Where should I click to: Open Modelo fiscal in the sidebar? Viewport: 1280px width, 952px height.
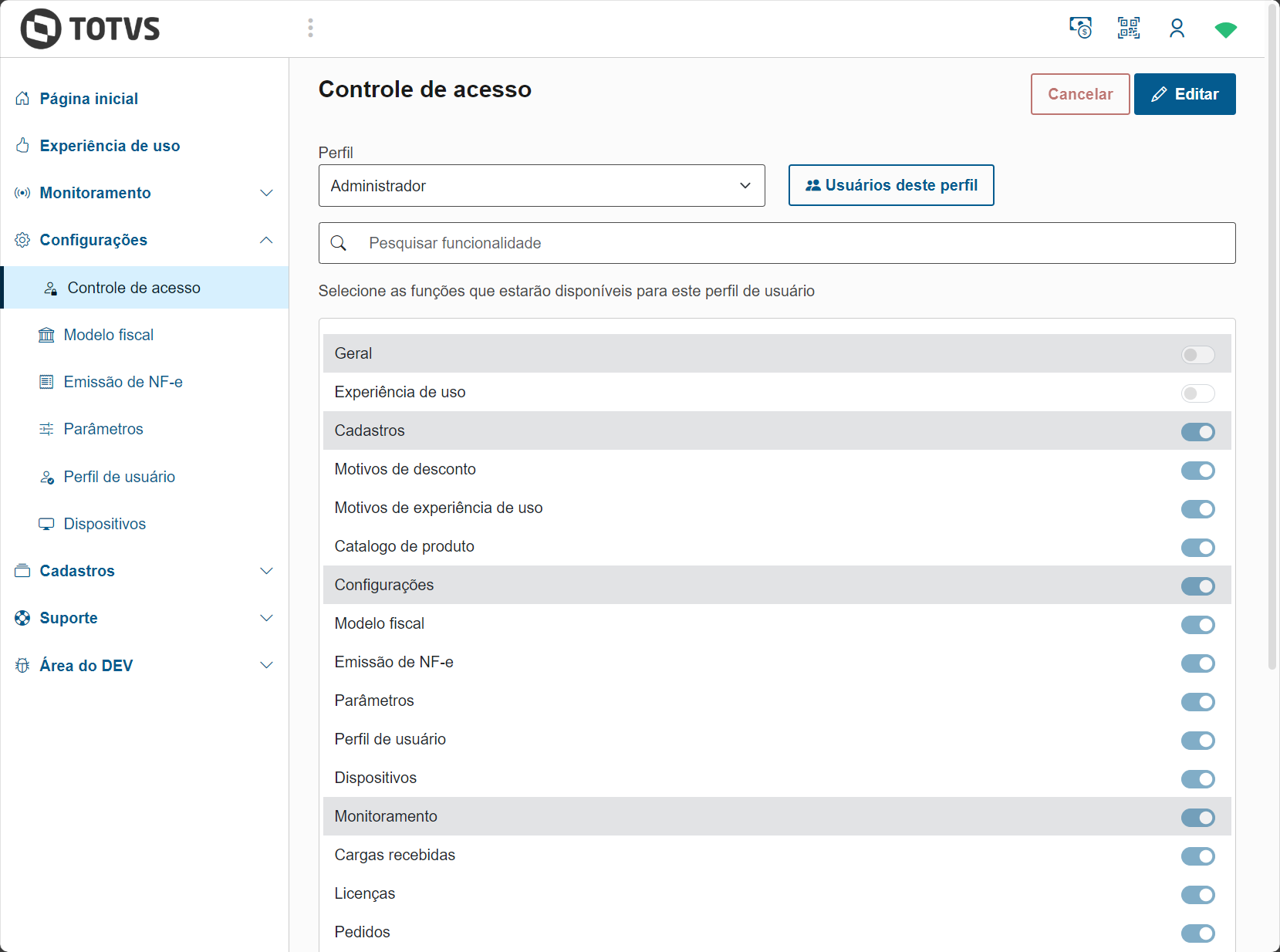[x=109, y=335]
